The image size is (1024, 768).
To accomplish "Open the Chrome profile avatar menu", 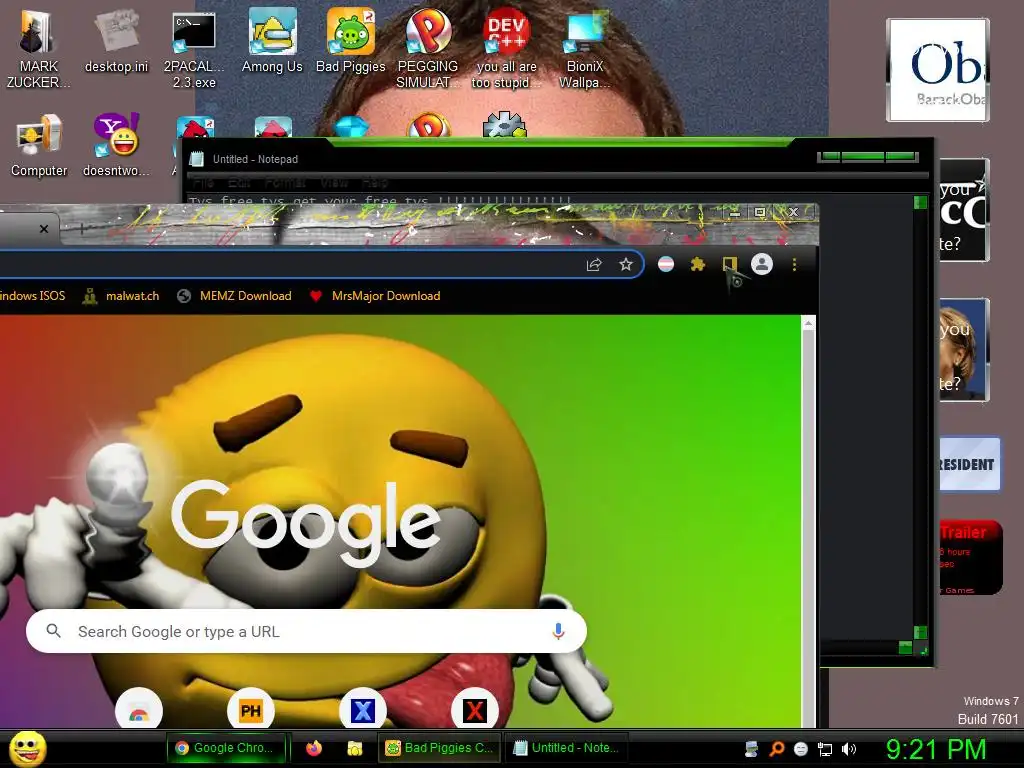I will (x=761, y=264).
